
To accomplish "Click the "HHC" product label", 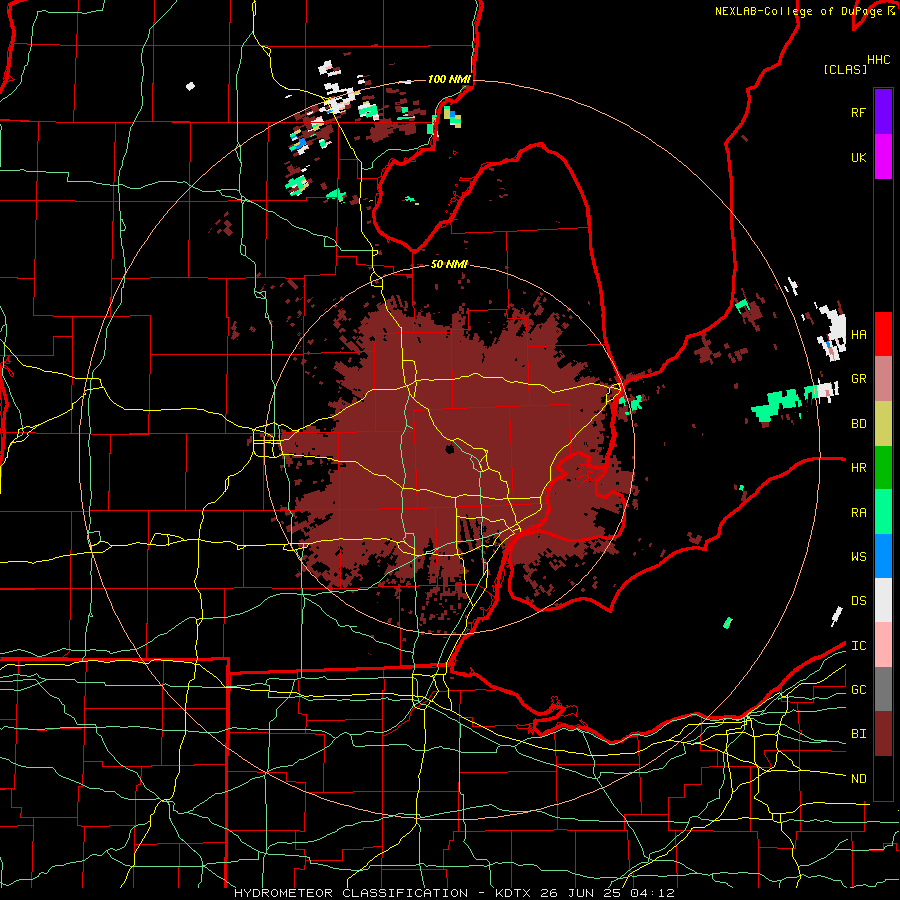I will (878, 60).
